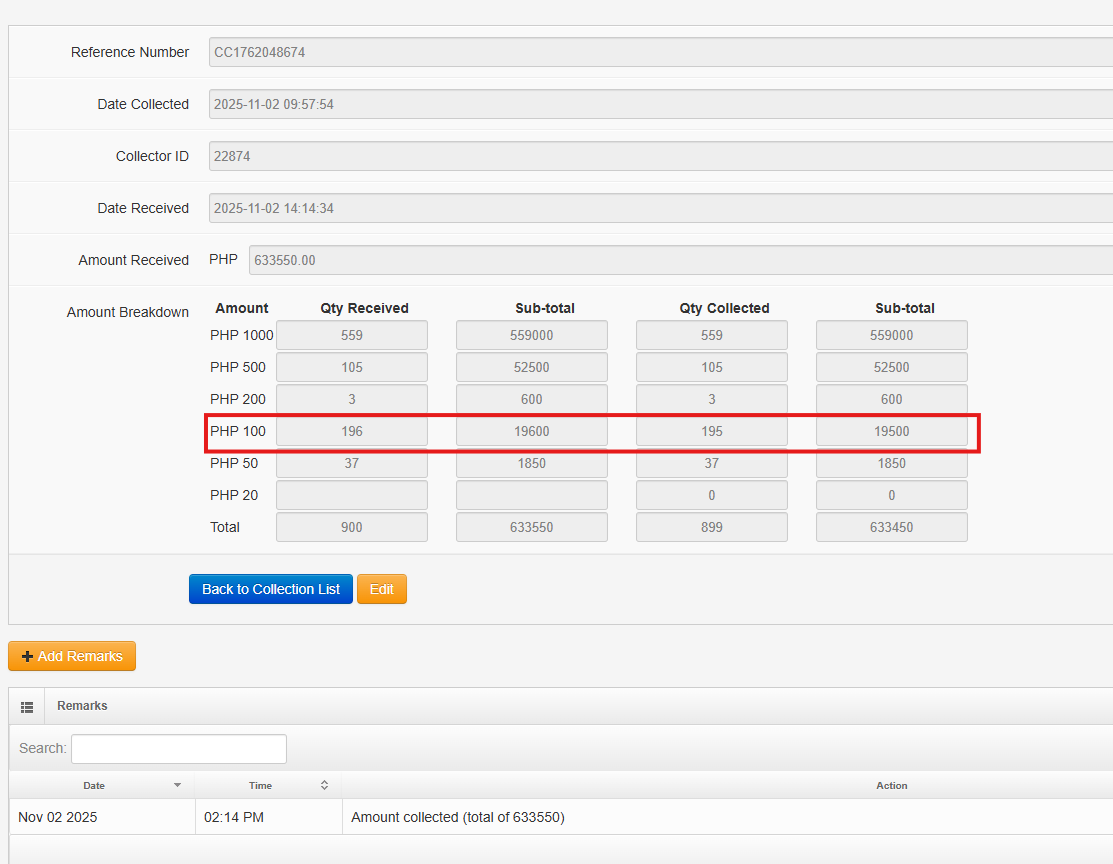Click PHP 1000 Qty Received field

(x=352, y=335)
